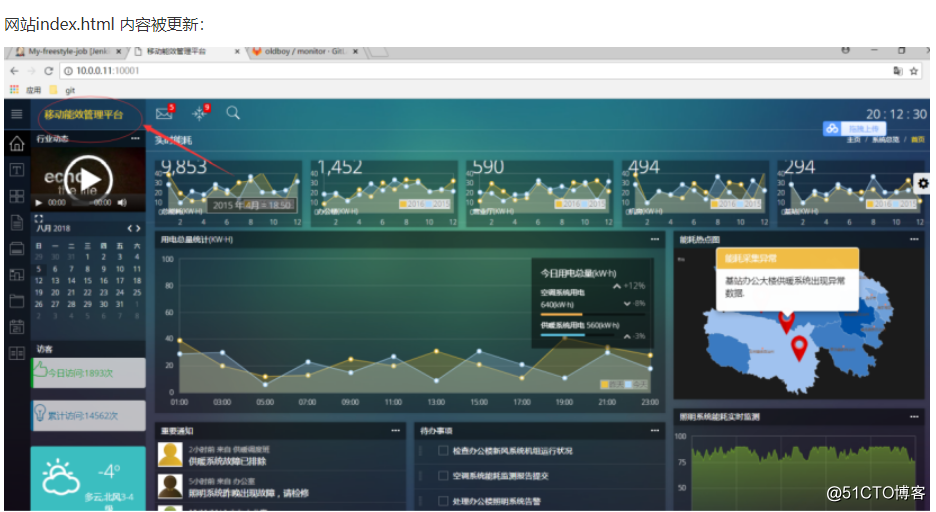Viewport: 936px width, 512px height.
Task: Click the small play control under the video
Action: click(x=39, y=203)
